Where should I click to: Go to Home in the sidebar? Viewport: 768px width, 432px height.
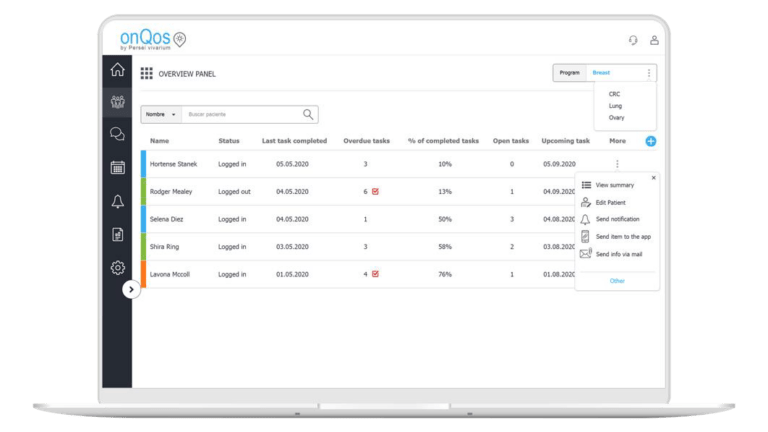point(117,70)
